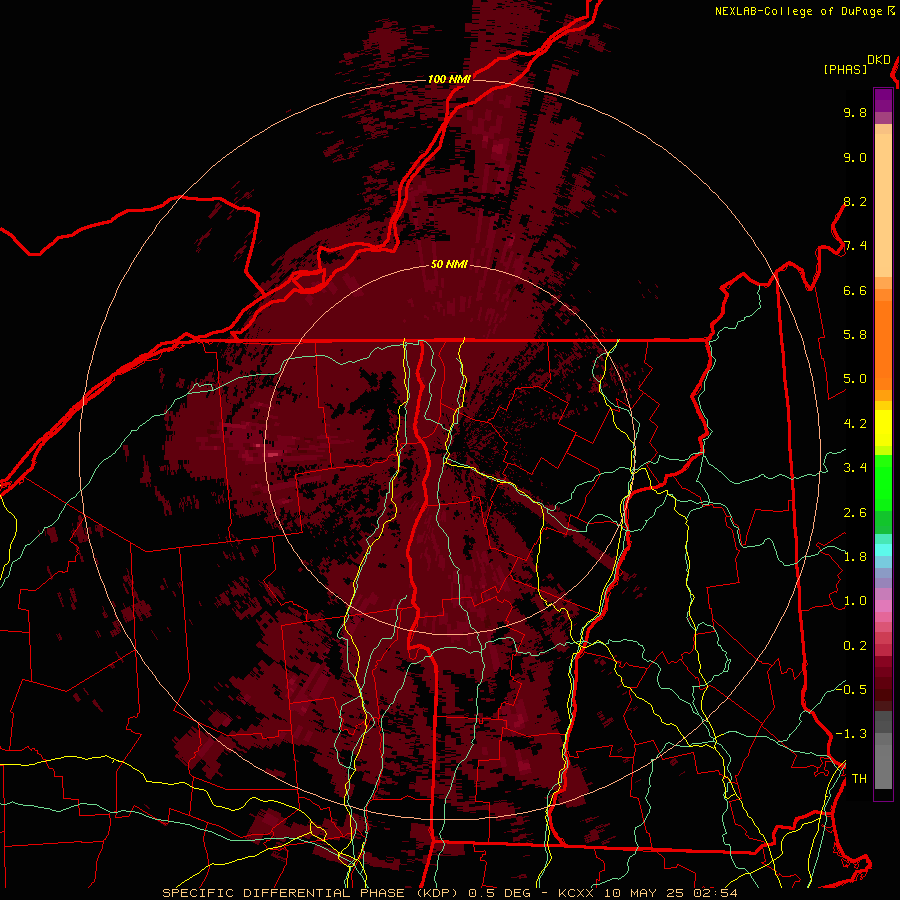900x900 pixels.
Task: Click the 1.8 legend value
Action: tap(855, 557)
